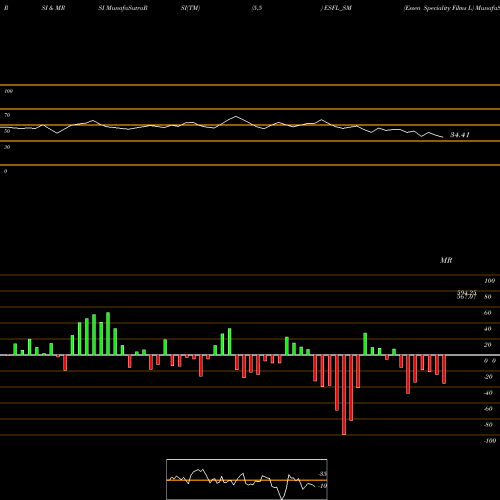Click the RSI axis label 70
The image size is (500, 500).
(x=7, y=115)
